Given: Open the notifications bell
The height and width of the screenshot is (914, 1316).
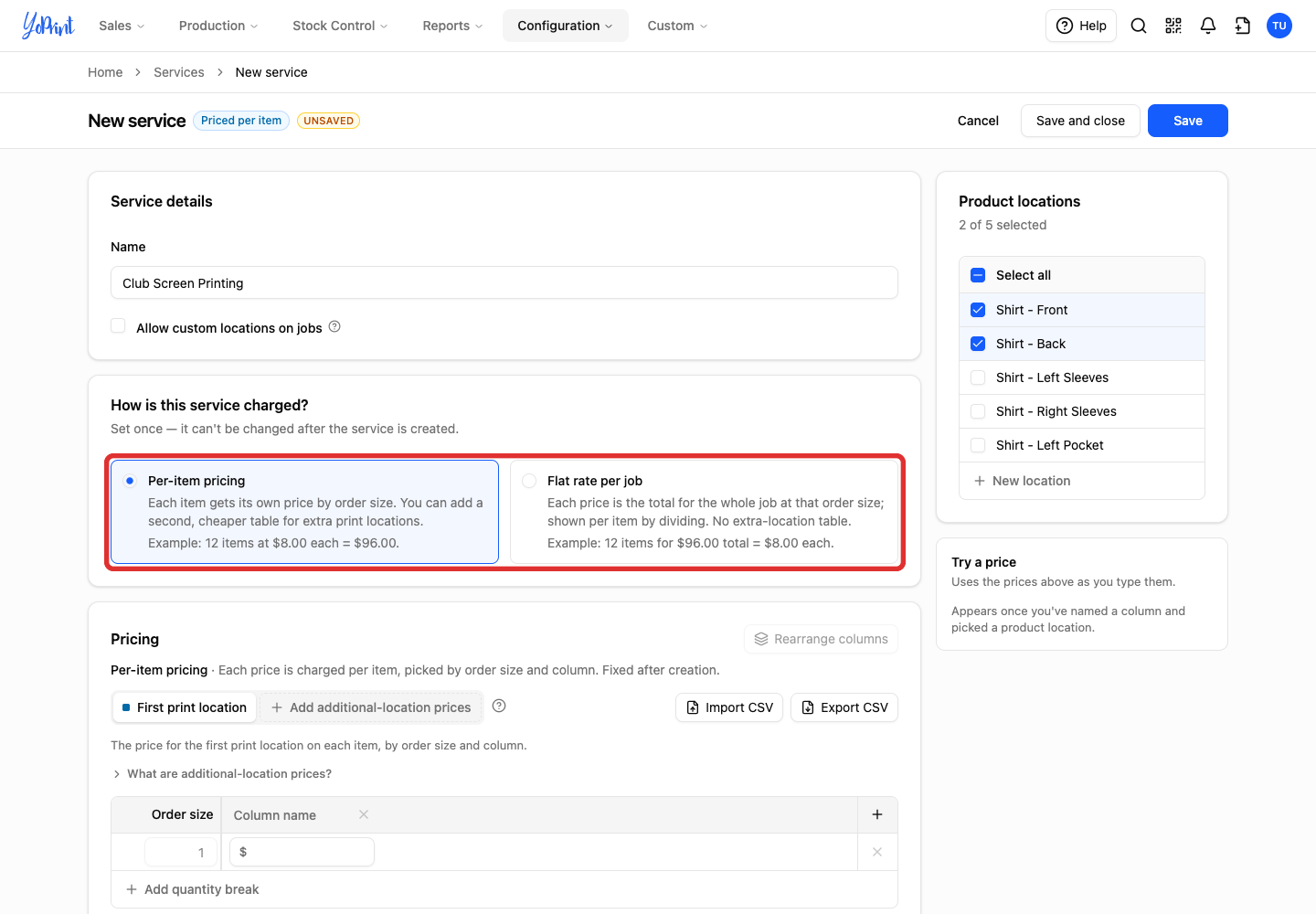Looking at the screenshot, I should click(1208, 26).
